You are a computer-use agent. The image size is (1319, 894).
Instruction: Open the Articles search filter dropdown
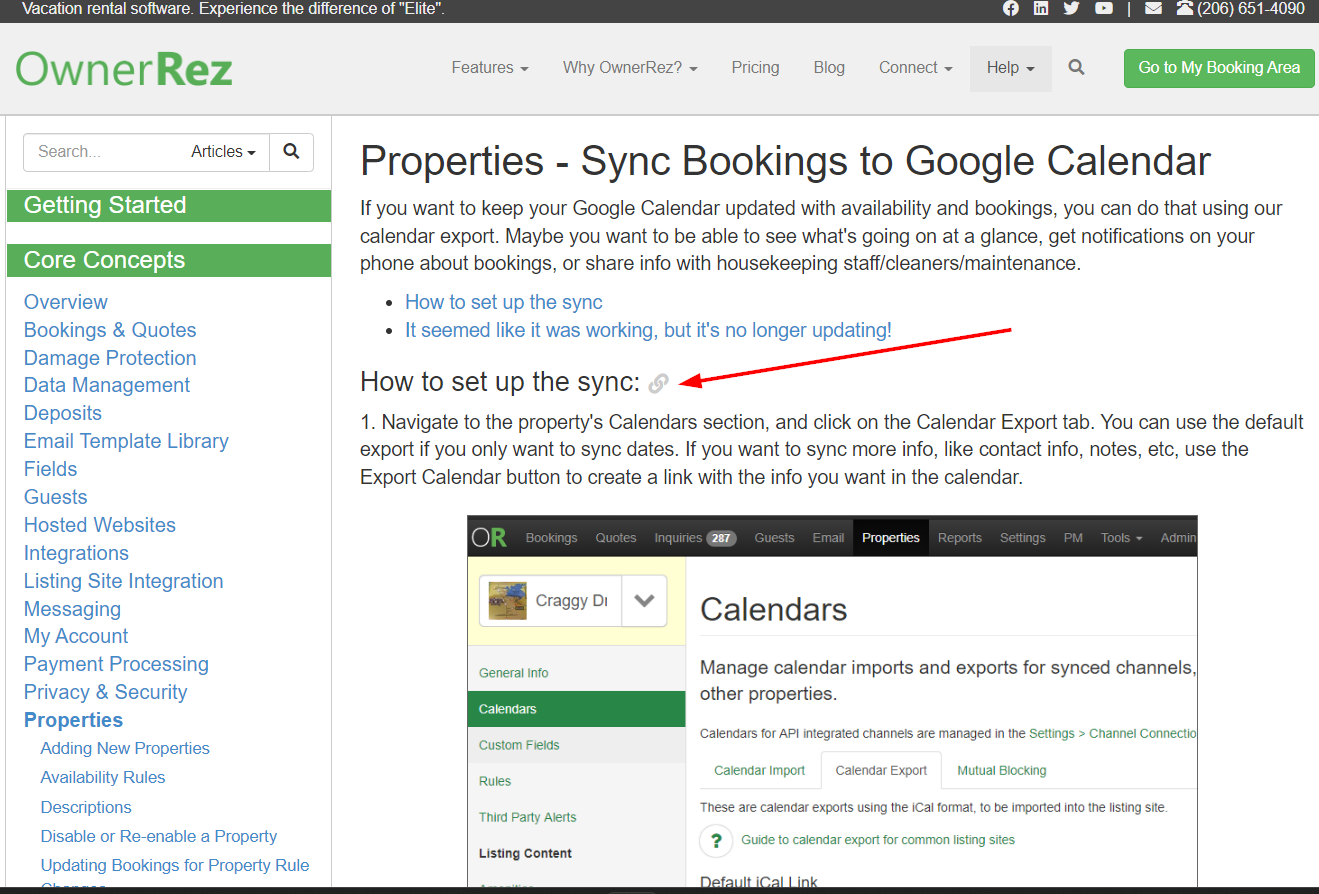pos(223,152)
